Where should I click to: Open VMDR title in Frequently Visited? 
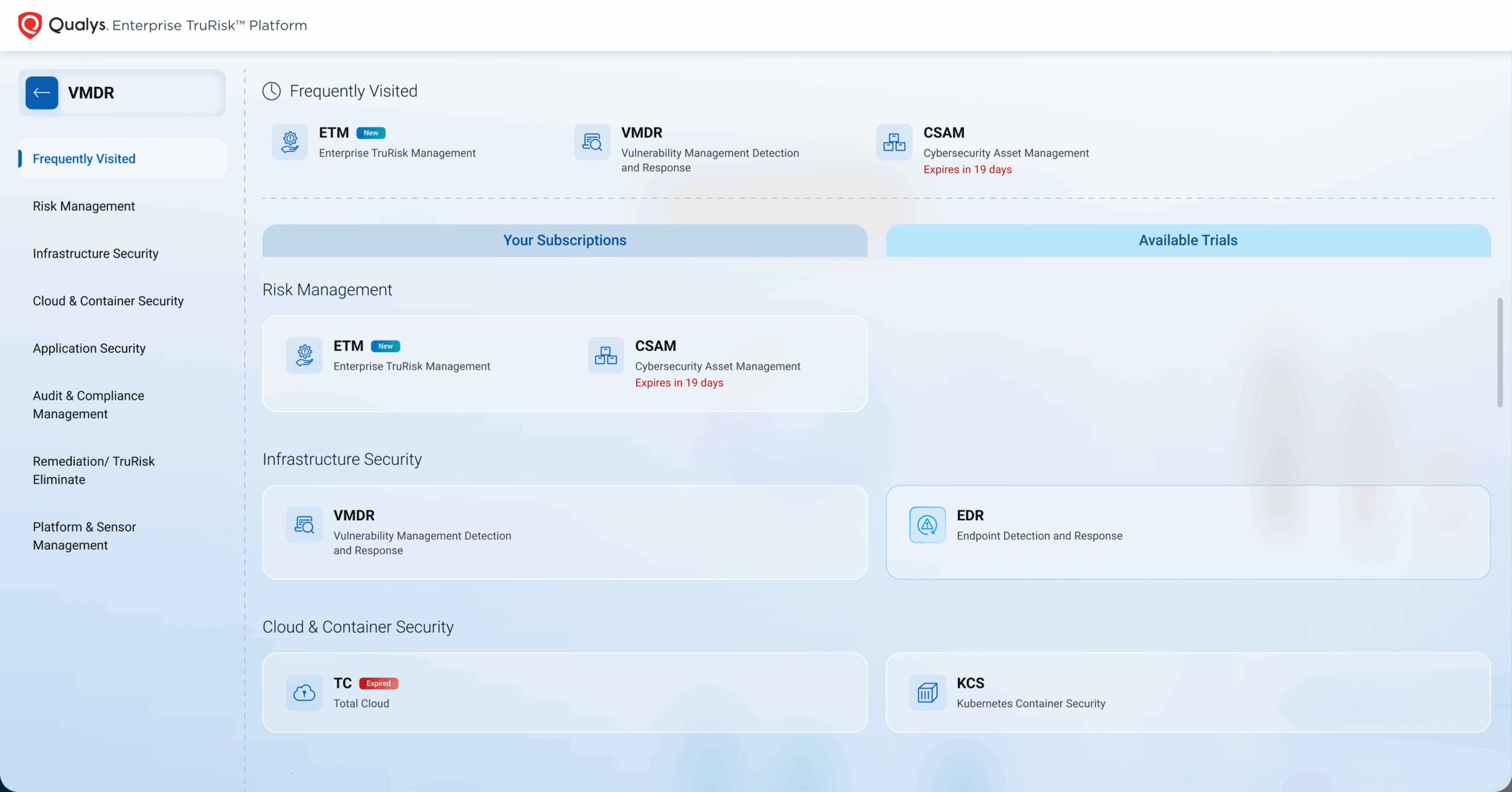click(641, 133)
